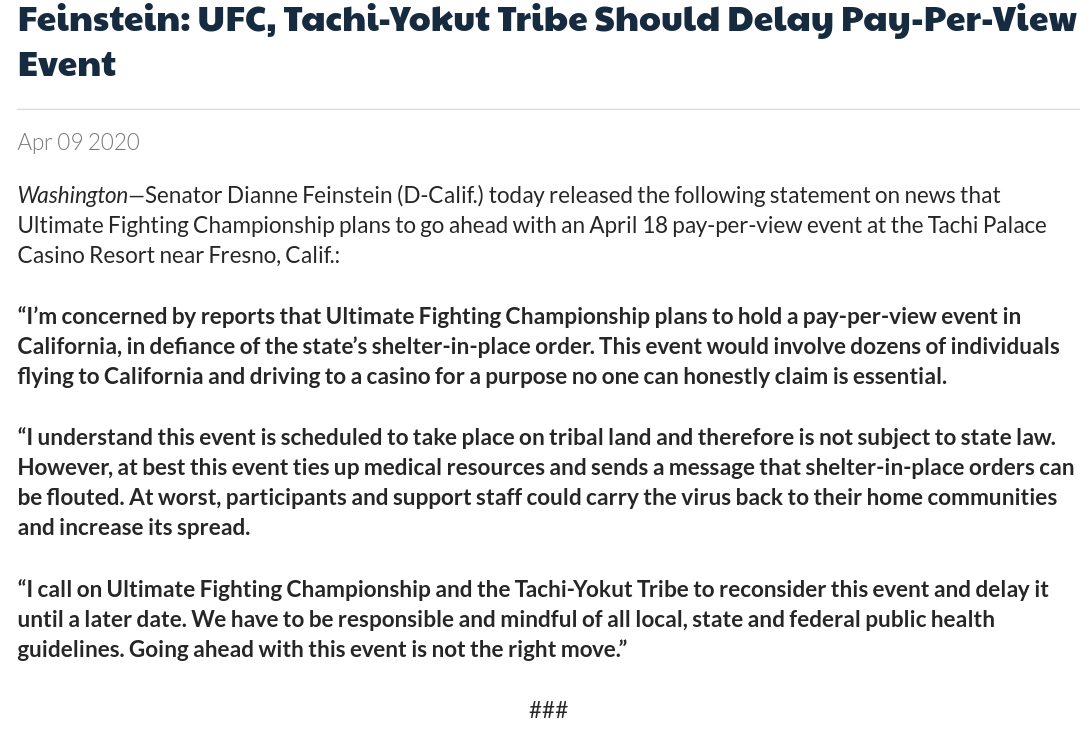Click the paragraph starting "I understand this event"

pyautogui.click(x=546, y=482)
